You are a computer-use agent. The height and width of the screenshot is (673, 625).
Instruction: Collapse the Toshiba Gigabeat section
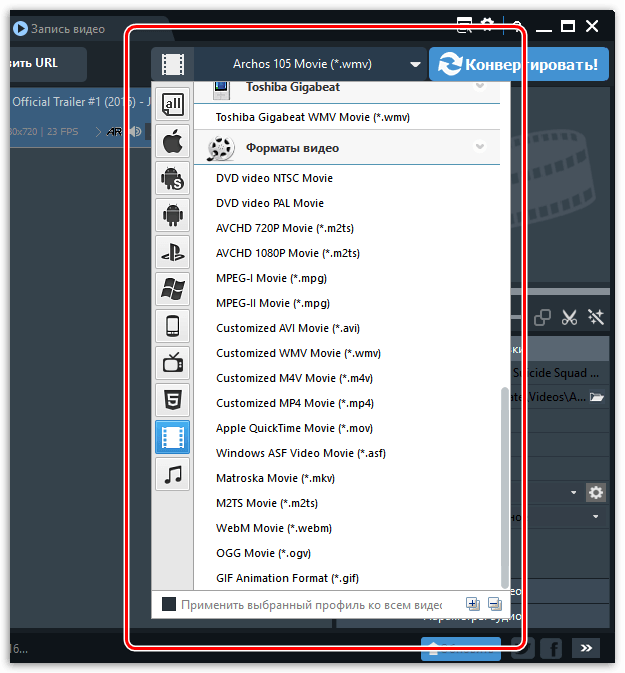pos(479,85)
